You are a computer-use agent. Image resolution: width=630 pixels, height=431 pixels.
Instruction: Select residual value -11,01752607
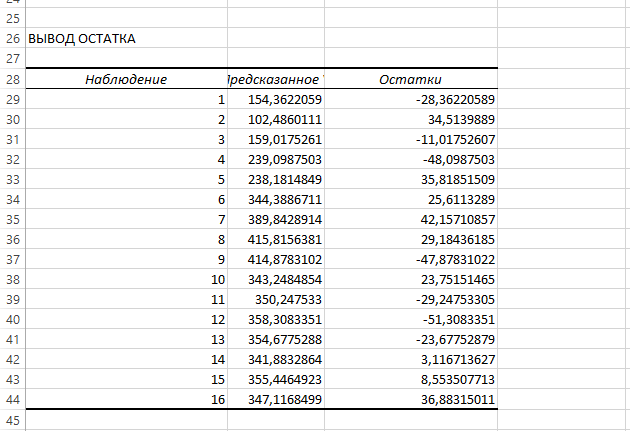pos(411,139)
